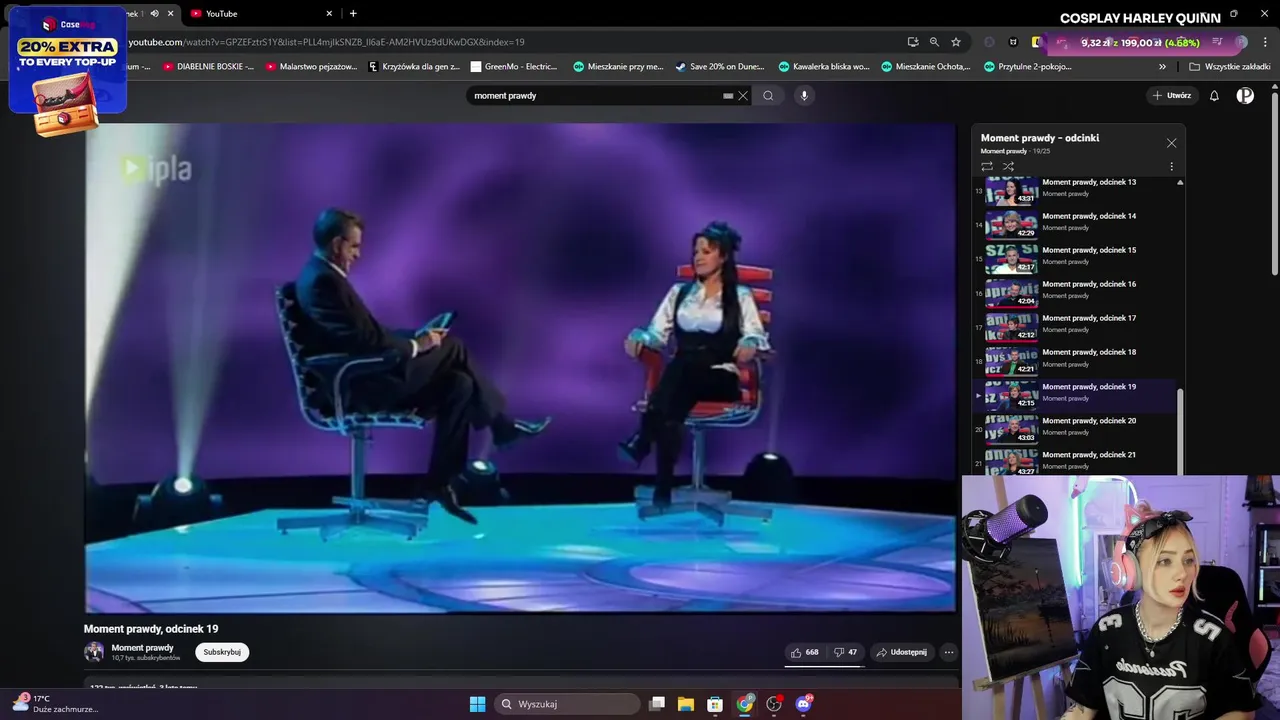This screenshot has height=720, width=1280.
Task: Click the install app icon in address bar
Action: point(913,42)
